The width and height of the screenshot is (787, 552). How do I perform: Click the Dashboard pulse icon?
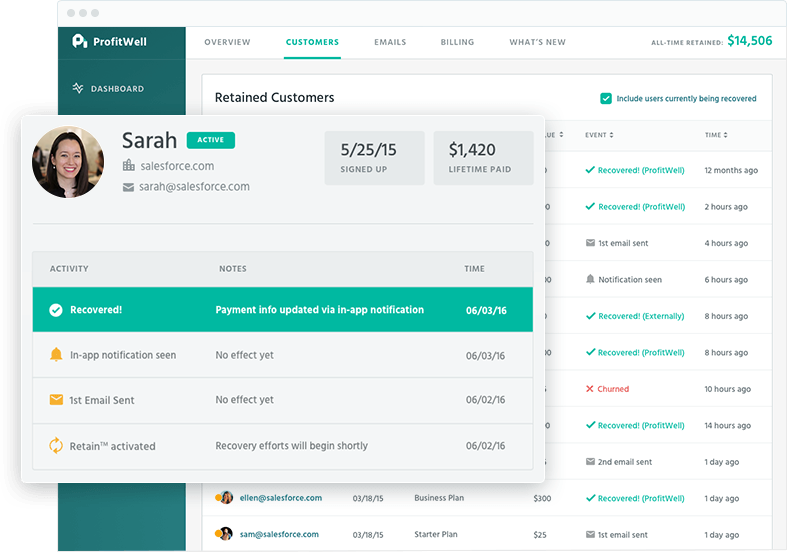pos(78,88)
